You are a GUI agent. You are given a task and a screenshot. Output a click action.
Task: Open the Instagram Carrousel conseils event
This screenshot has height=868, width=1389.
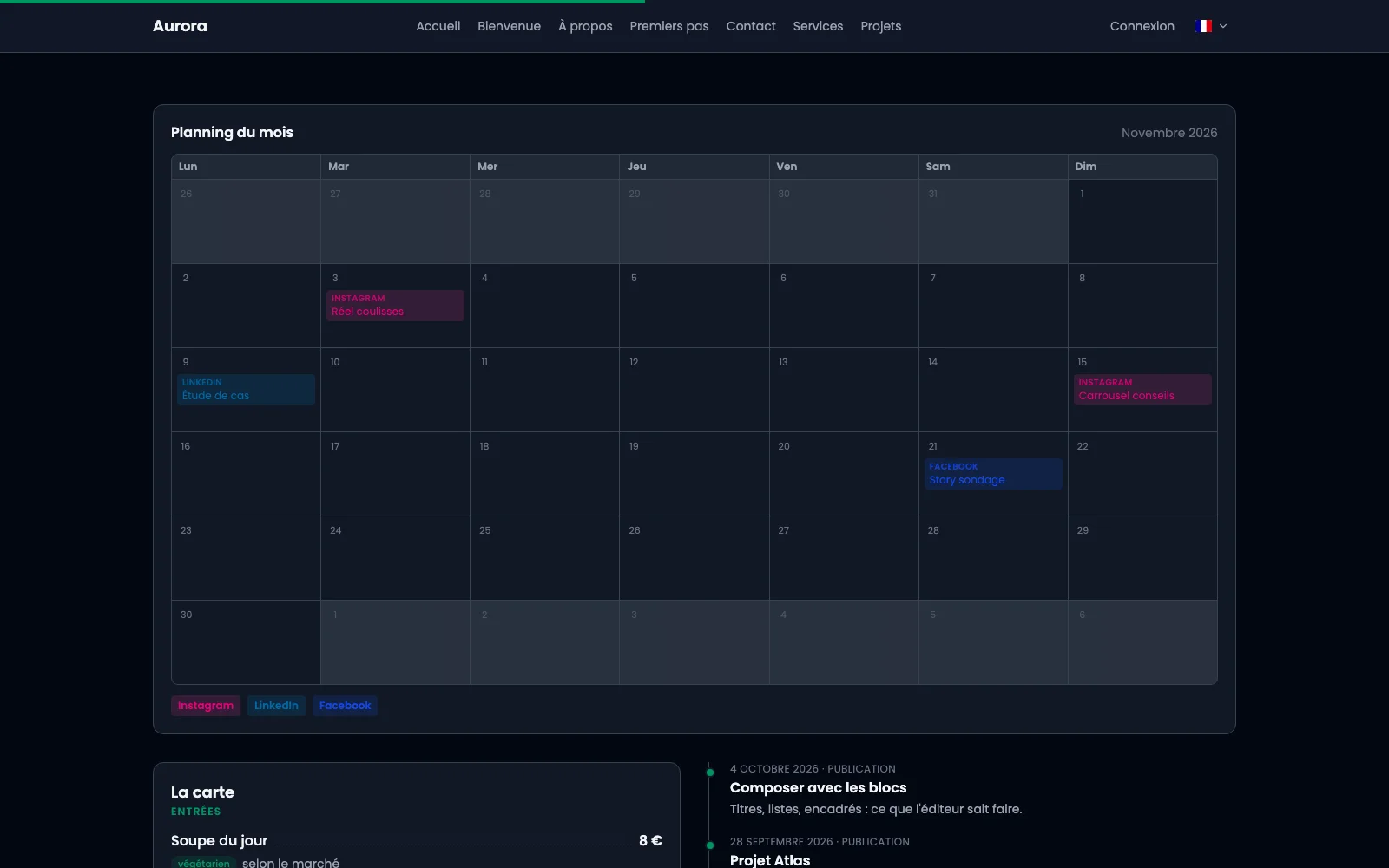tap(1142, 390)
